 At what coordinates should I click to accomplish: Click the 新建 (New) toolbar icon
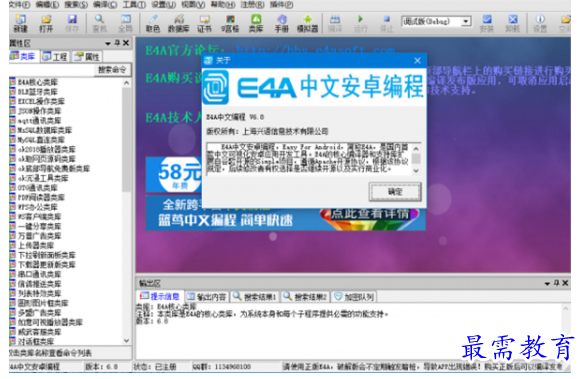click(x=20, y=23)
